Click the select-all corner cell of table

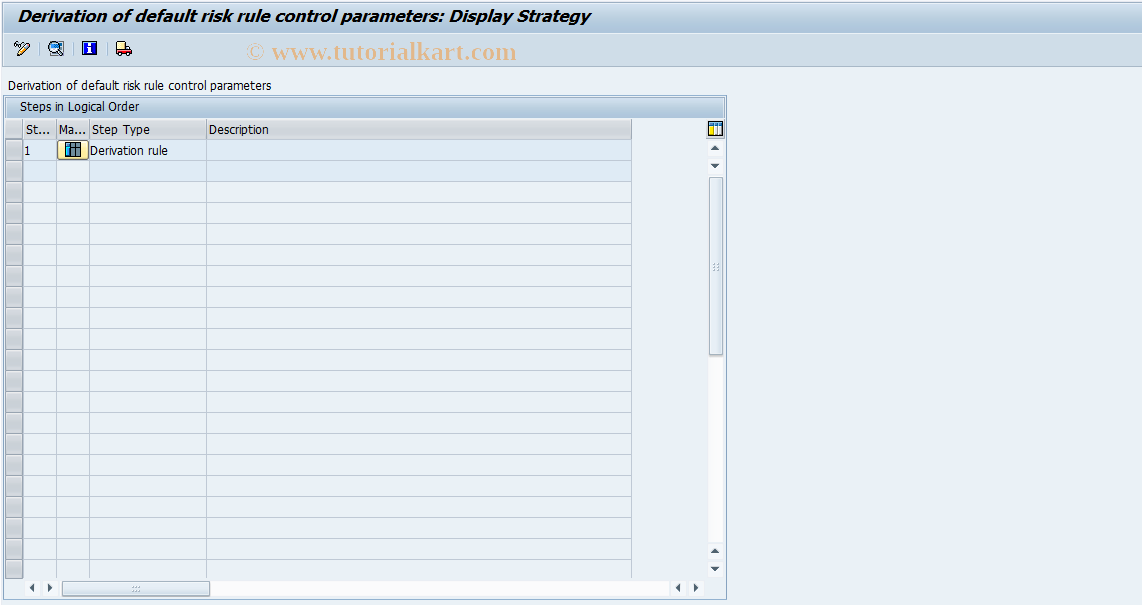pos(14,130)
